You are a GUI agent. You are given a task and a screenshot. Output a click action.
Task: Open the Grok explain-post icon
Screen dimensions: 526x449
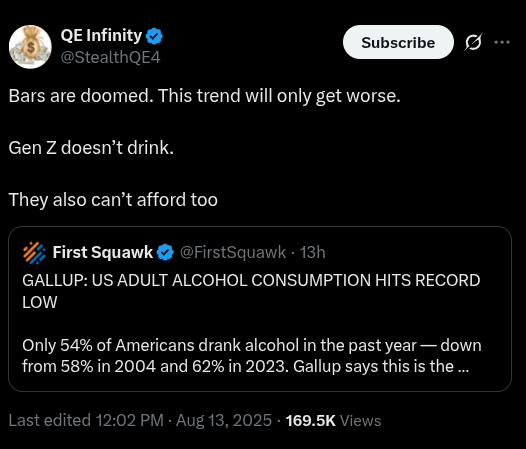(x=473, y=42)
